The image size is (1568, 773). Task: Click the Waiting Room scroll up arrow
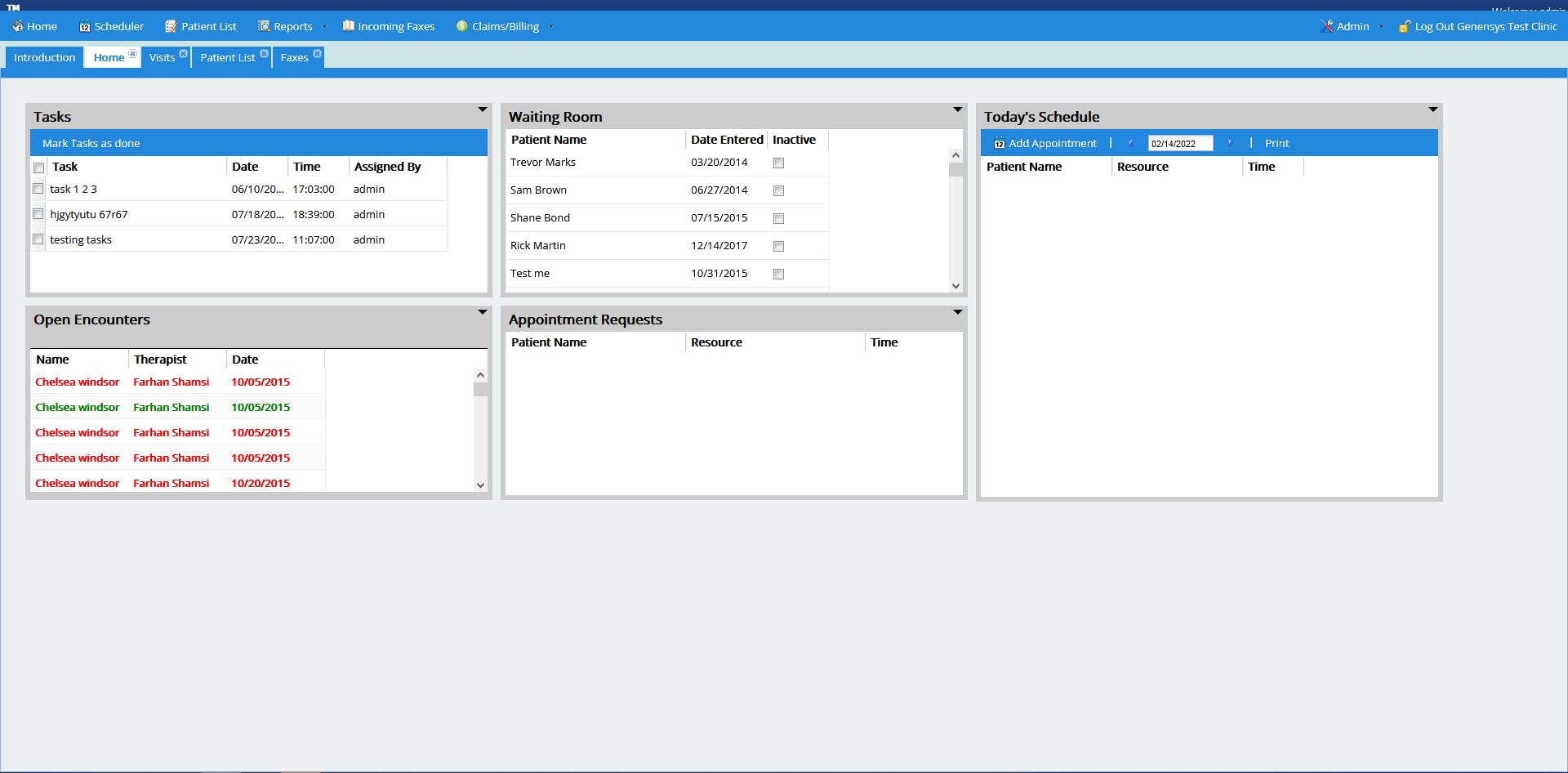coord(955,155)
